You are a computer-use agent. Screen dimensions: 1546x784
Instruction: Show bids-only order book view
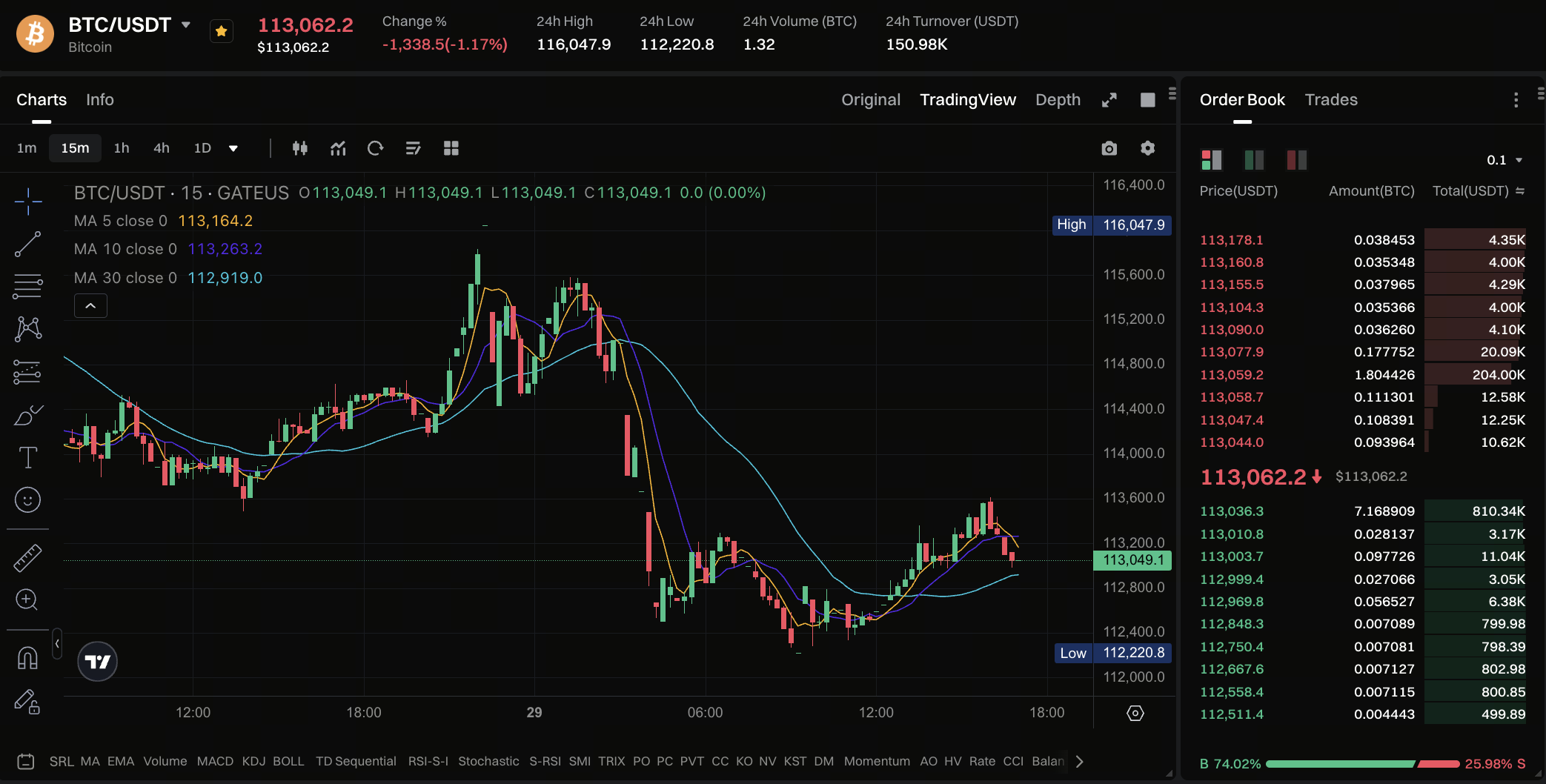point(1254,159)
